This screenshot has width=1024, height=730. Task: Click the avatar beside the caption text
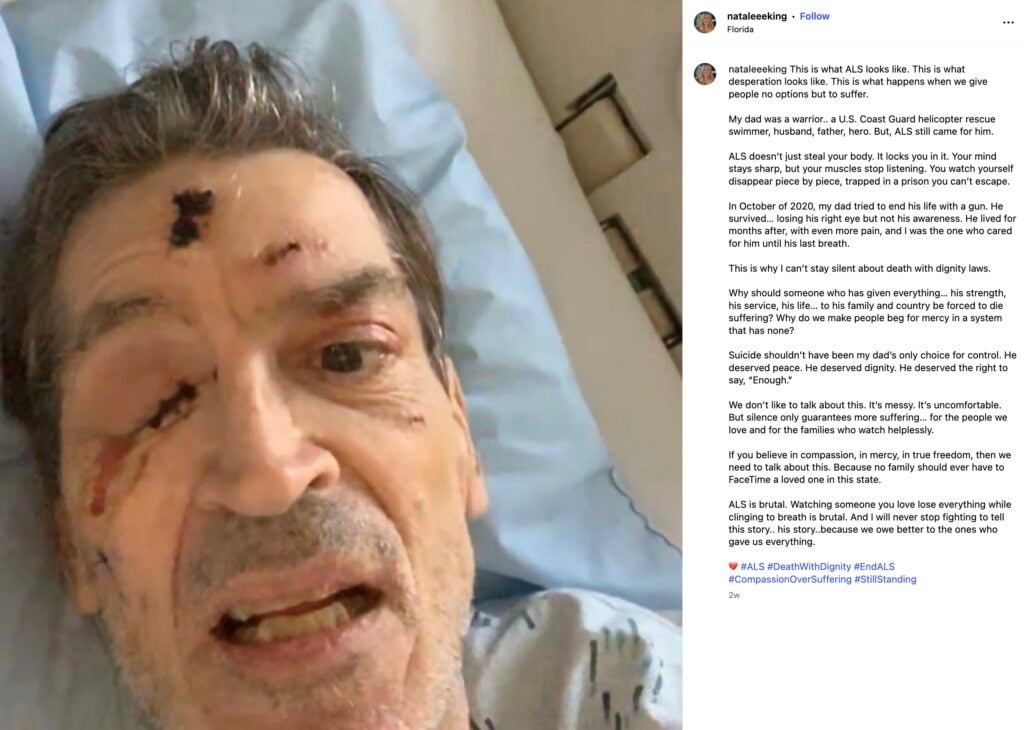(x=705, y=74)
